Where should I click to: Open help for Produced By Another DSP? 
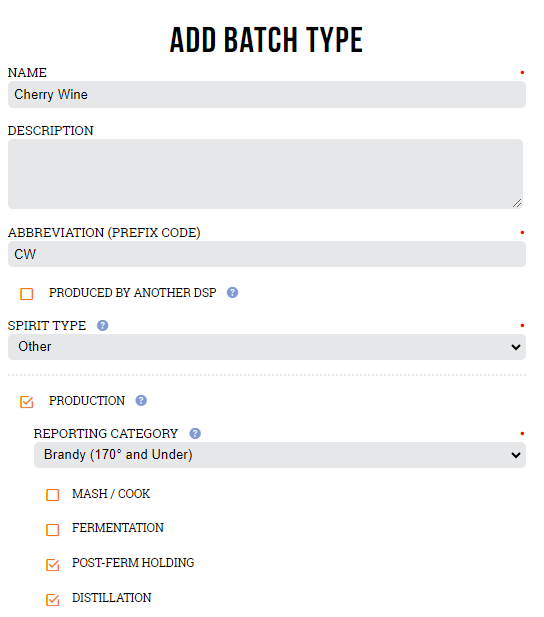(x=232, y=292)
